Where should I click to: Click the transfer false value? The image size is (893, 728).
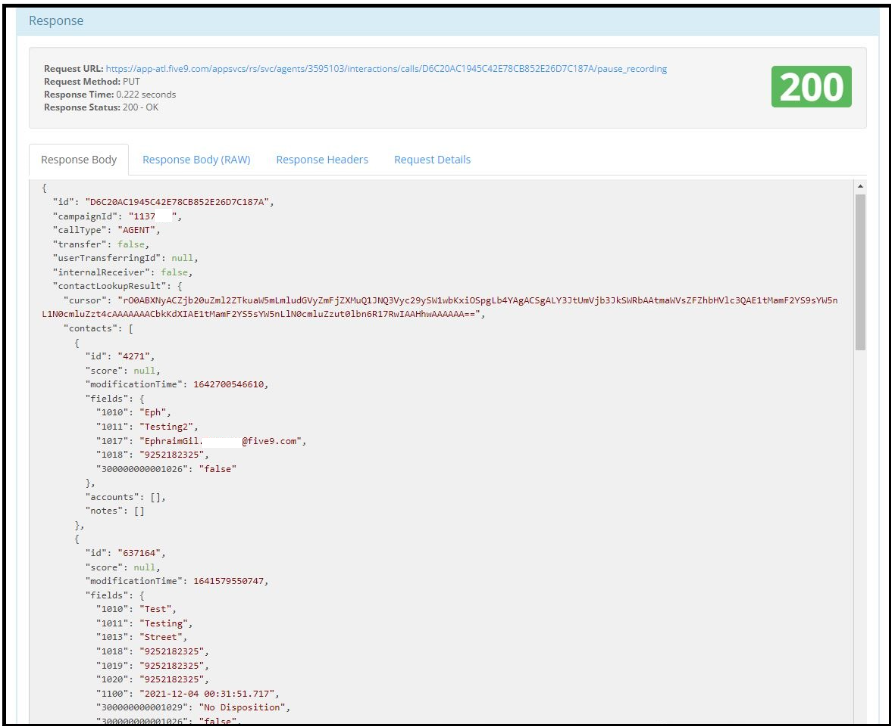131,244
